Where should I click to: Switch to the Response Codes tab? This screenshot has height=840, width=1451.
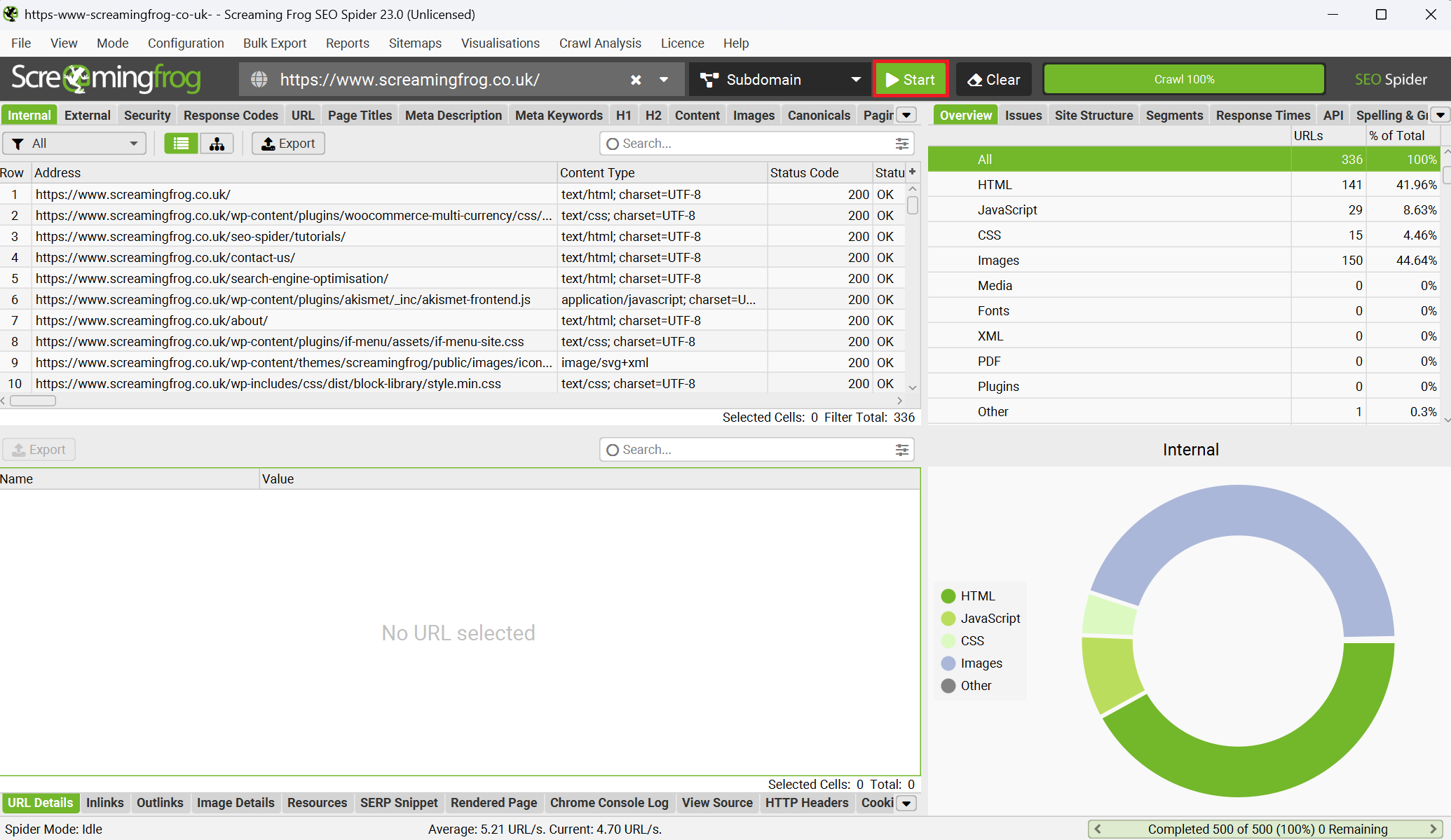231,116
